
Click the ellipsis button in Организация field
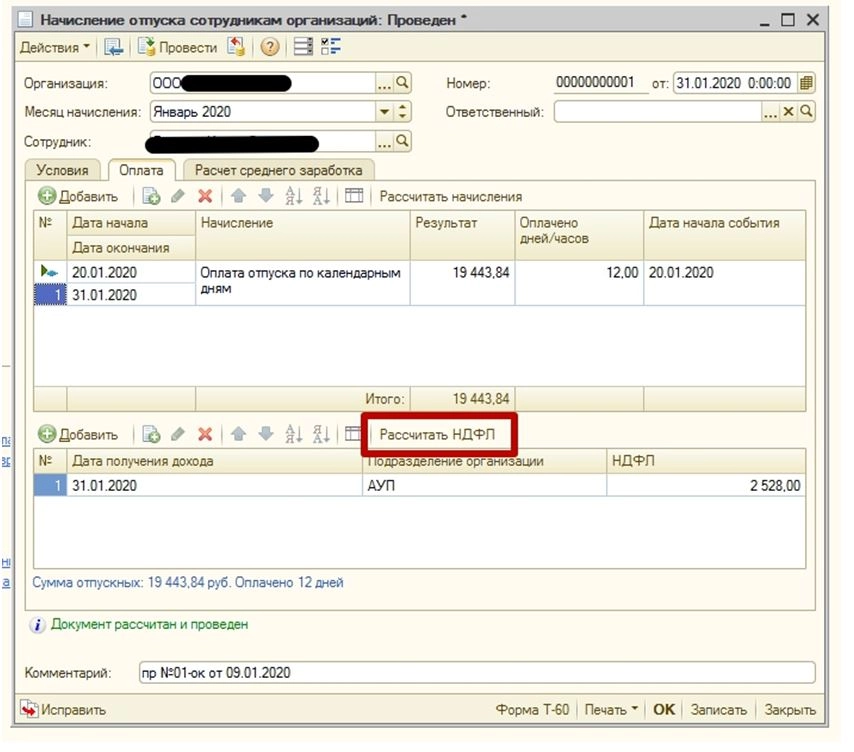385,83
